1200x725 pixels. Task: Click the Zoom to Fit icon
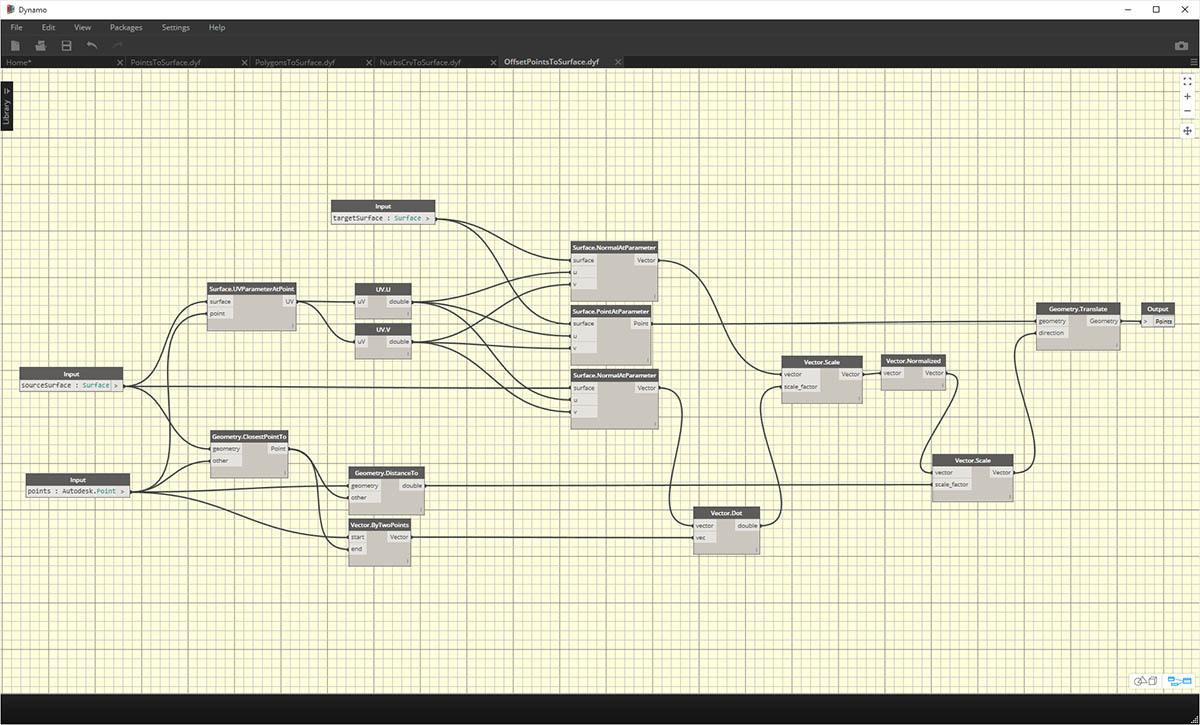[1187, 82]
